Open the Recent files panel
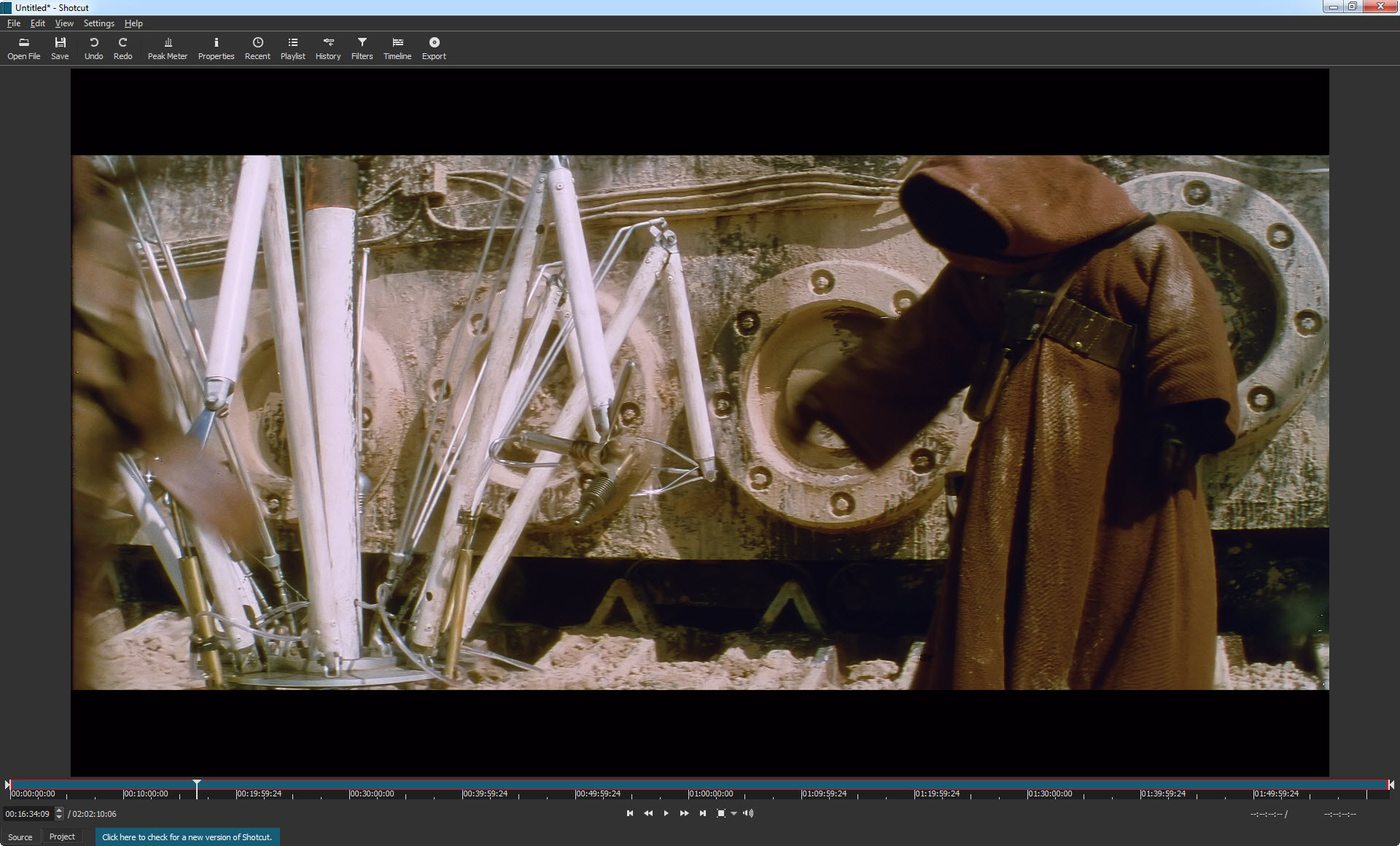Screen dimensions: 1400x846 pos(257,48)
